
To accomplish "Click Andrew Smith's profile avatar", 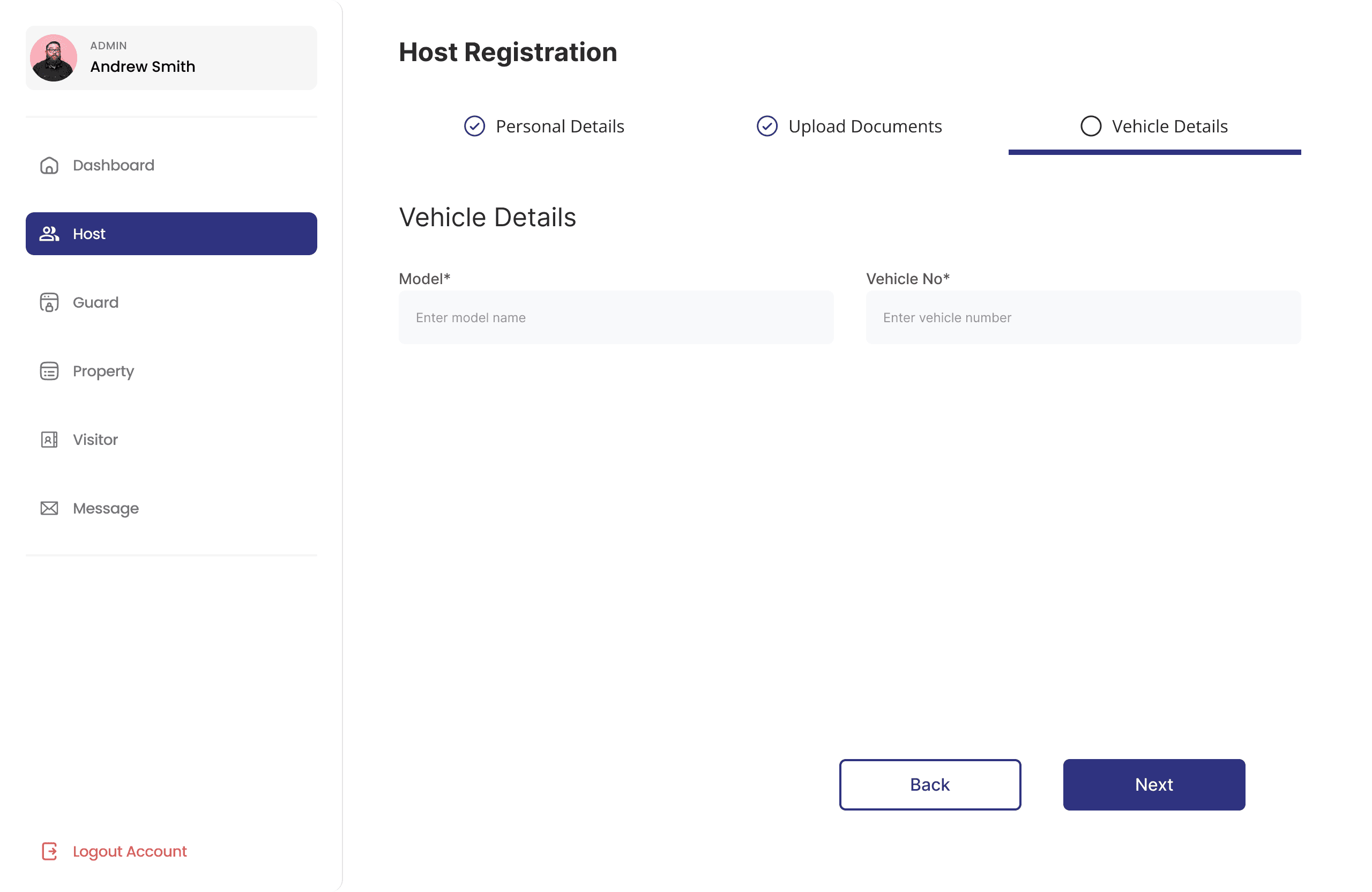I will coord(54,58).
